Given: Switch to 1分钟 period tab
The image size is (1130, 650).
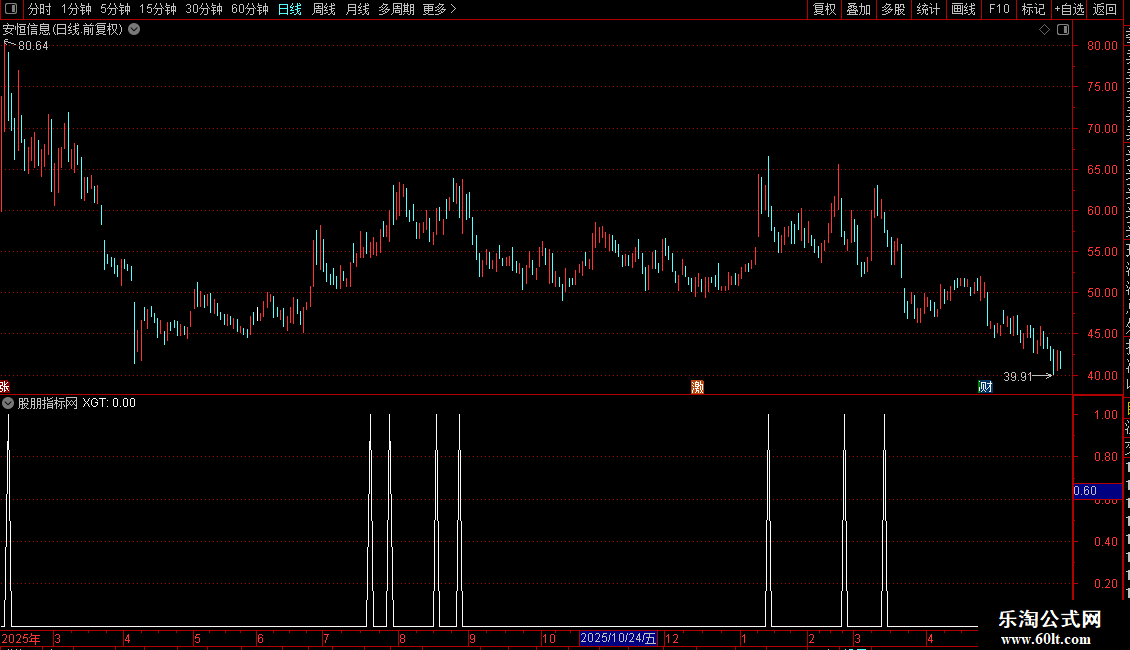Looking at the screenshot, I should (76, 9).
